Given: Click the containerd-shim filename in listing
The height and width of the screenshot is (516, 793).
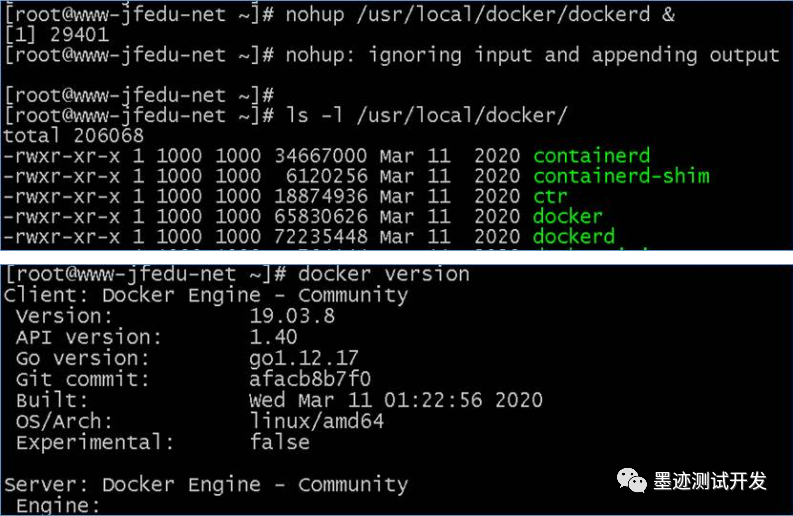Looking at the screenshot, I should 621,176.
